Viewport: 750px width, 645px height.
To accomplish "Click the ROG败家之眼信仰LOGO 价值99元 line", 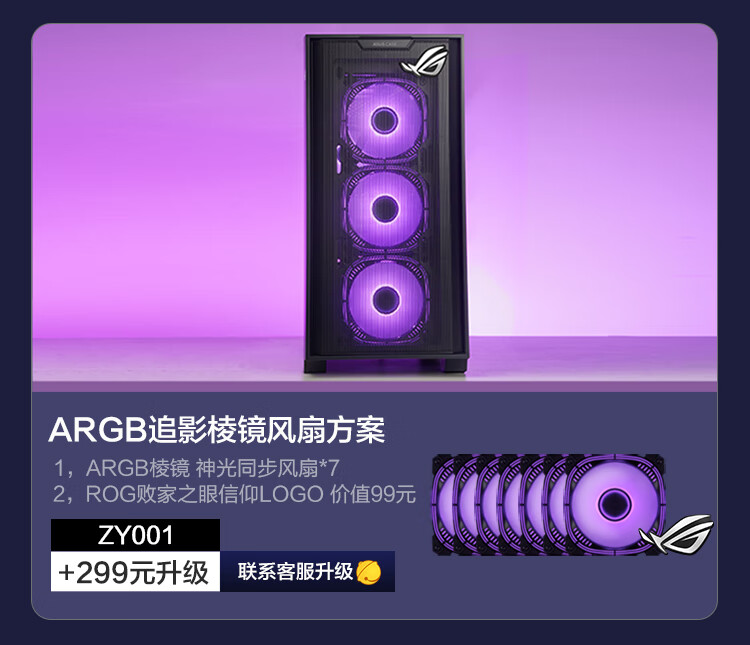I will [x=234, y=494].
